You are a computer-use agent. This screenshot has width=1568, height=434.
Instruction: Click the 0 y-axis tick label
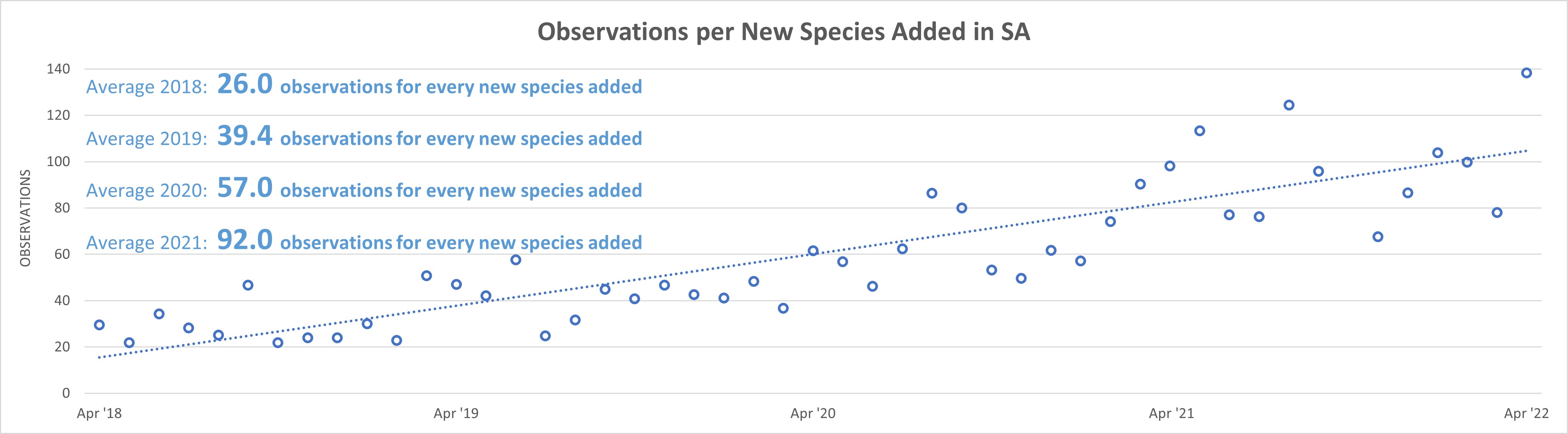coord(66,393)
